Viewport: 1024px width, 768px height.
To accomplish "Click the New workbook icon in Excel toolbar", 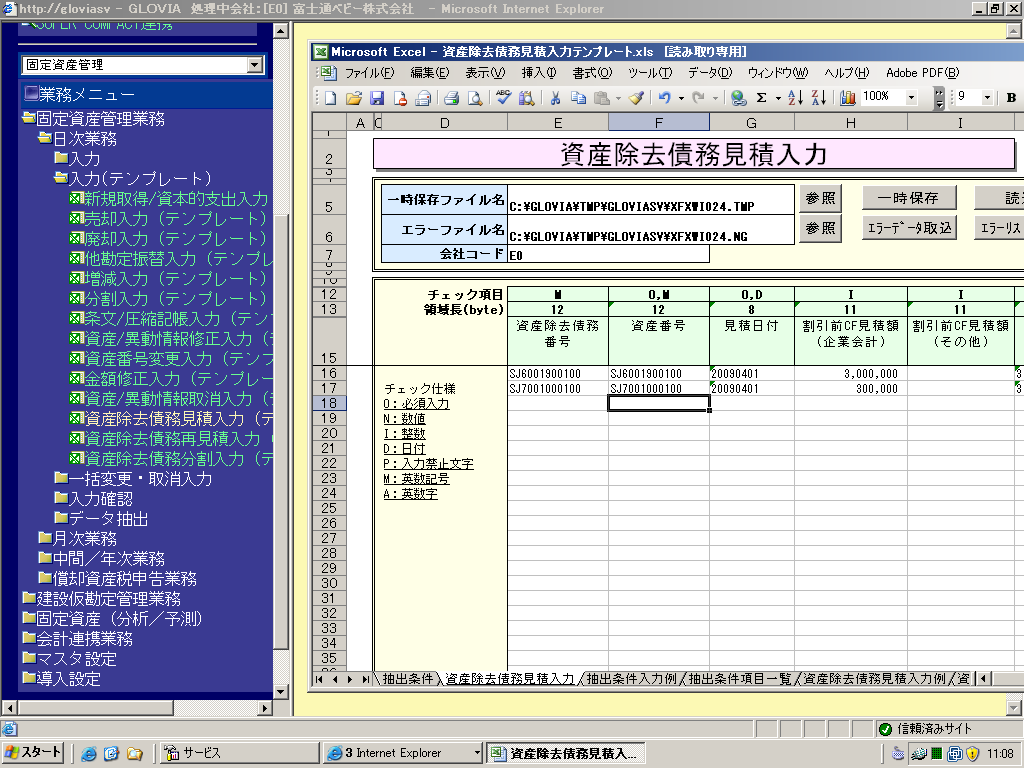I will tap(330, 98).
